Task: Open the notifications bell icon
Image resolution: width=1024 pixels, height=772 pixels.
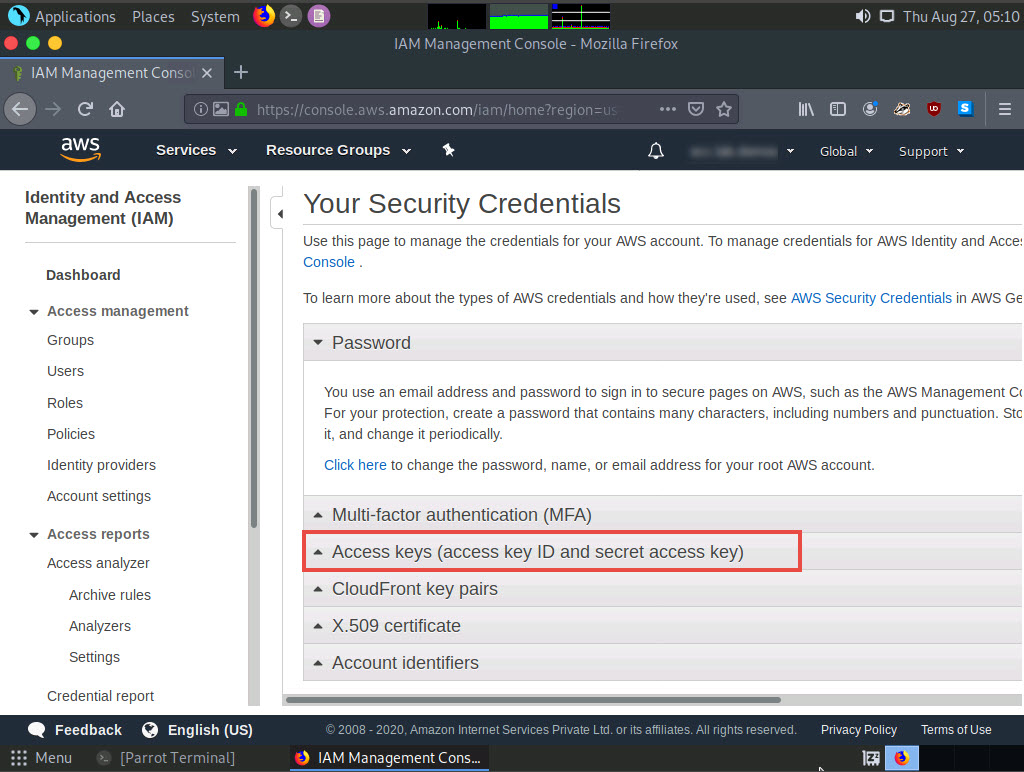Action: coord(656,151)
